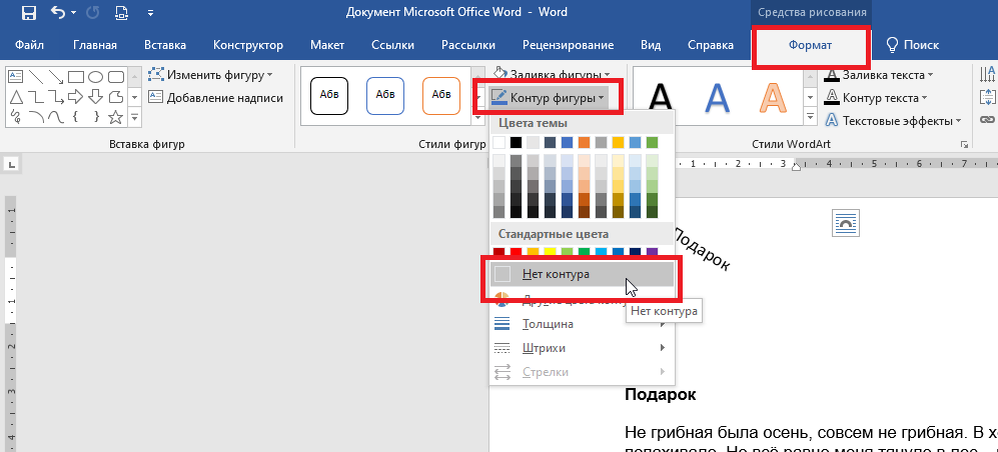Expand the full shapes gallery
This screenshot has width=998, height=452.
[135, 117]
